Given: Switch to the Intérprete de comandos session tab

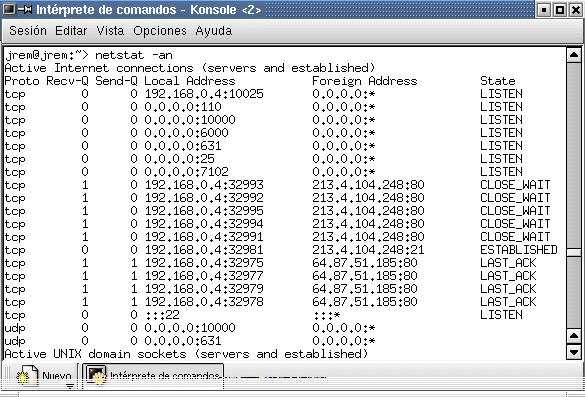Looking at the screenshot, I should (x=153, y=376).
